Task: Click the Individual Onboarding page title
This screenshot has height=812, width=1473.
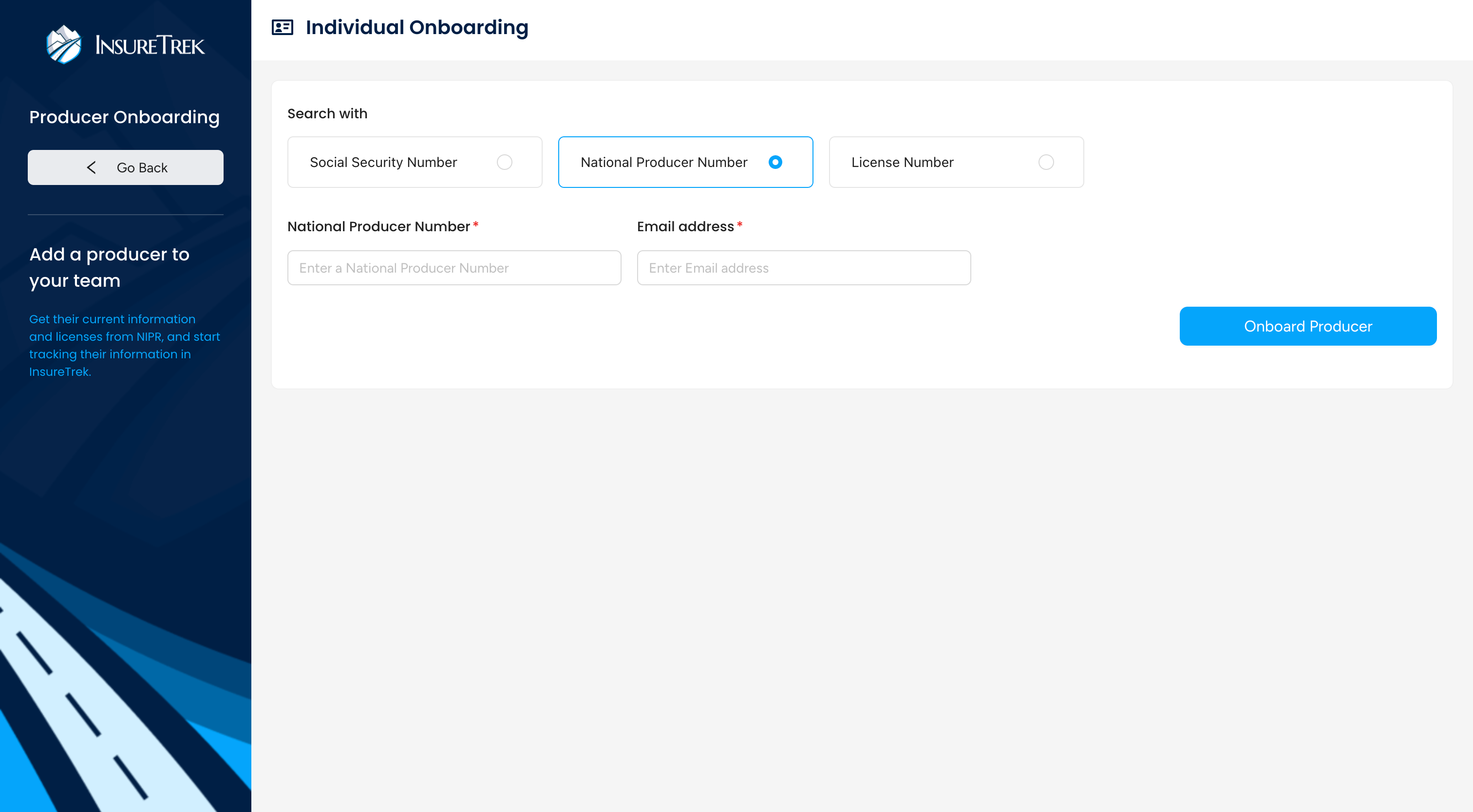Action: [417, 27]
